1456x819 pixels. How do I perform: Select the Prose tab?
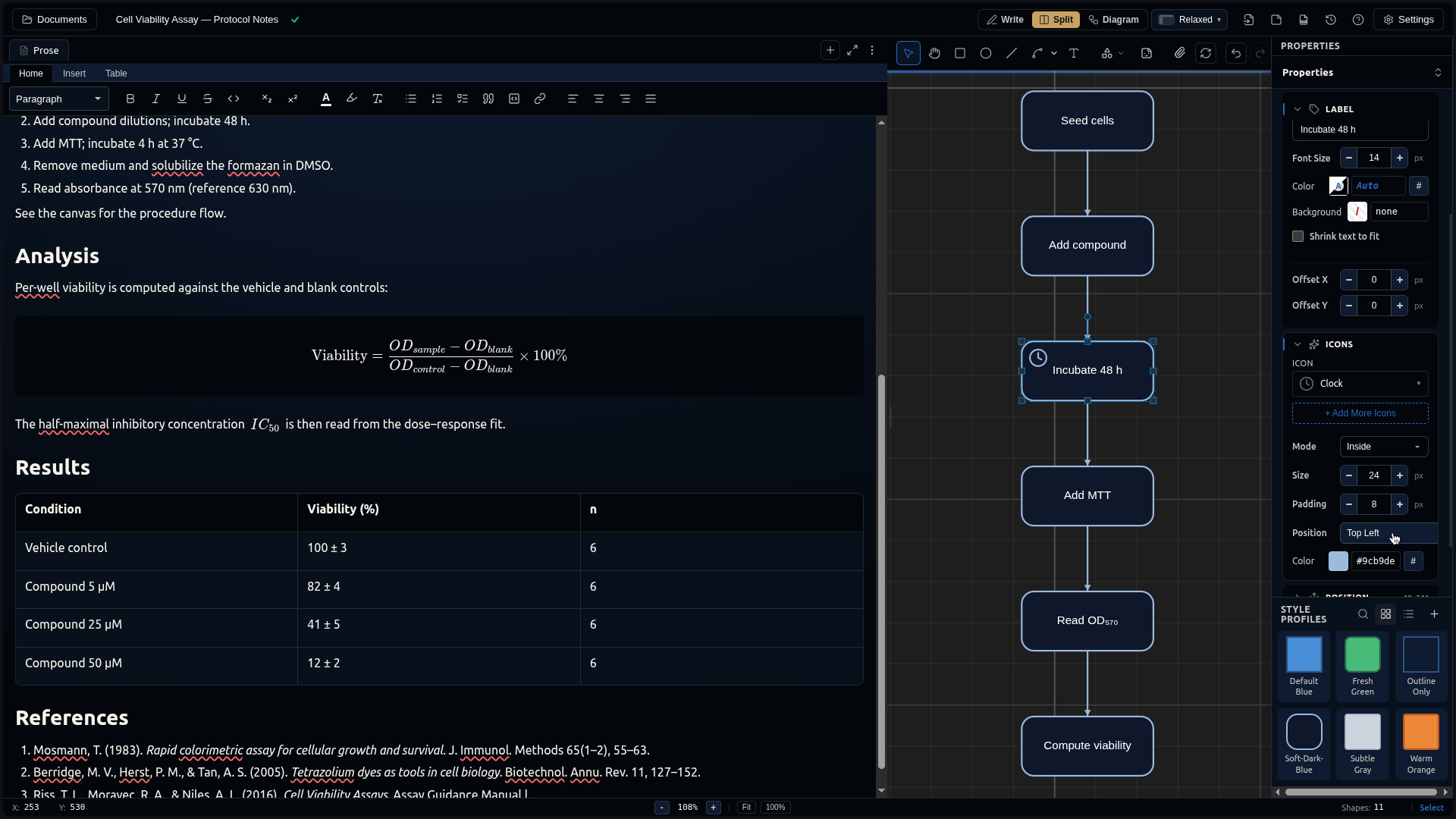pos(39,51)
